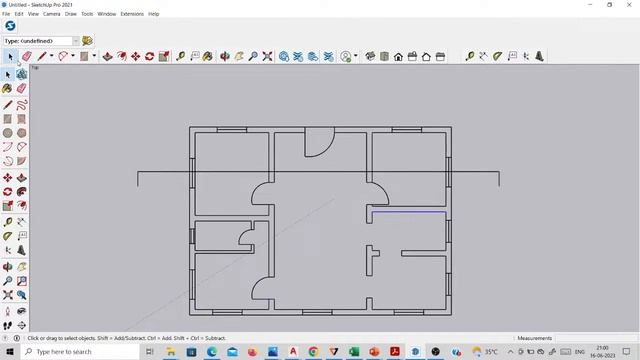Switch to Back view house icon

pos(426,56)
